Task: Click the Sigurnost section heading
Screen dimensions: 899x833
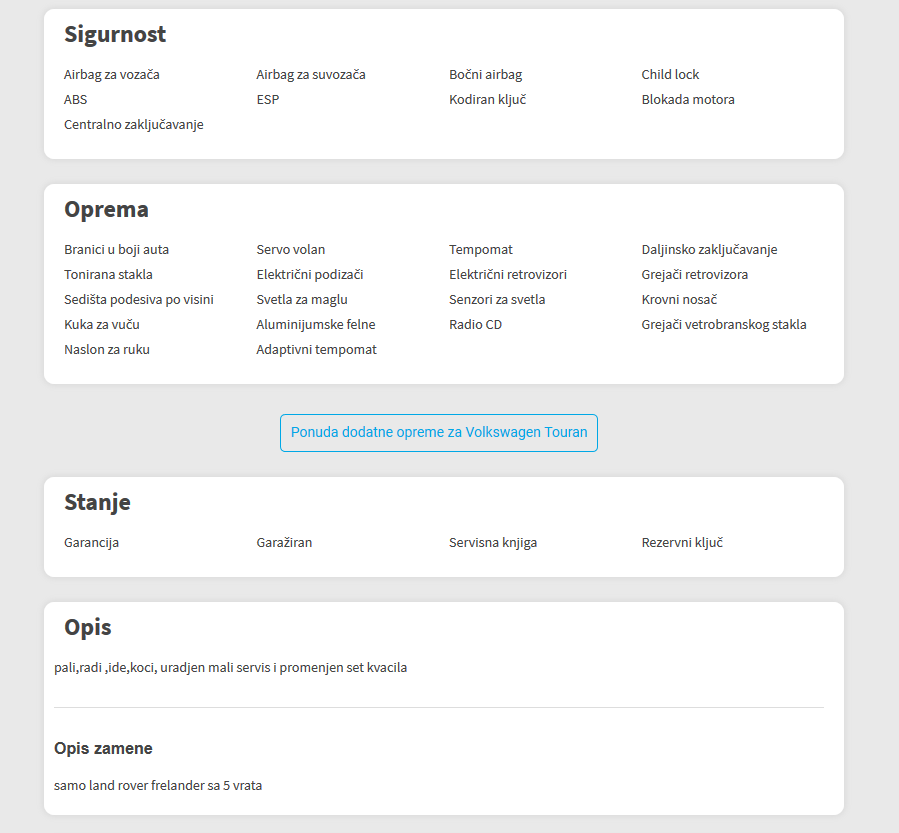Action: (x=115, y=34)
